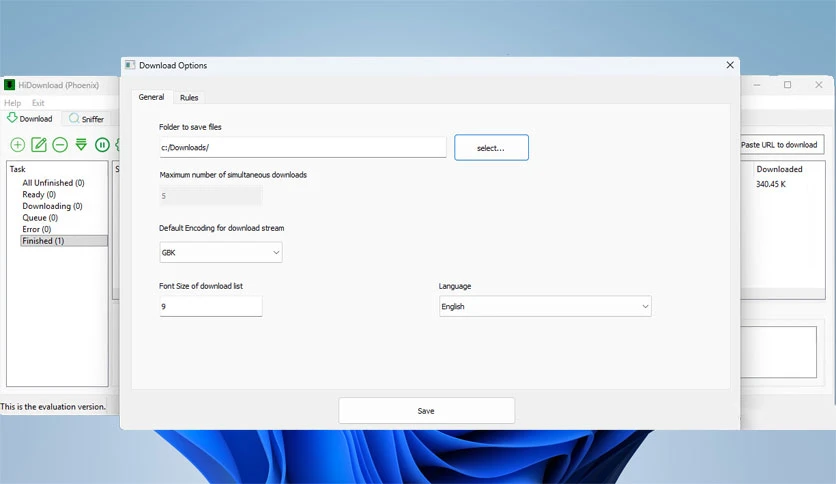The height and width of the screenshot is (484, 836).
Task: Click the remove task minus icon
Action: point(60,144)
